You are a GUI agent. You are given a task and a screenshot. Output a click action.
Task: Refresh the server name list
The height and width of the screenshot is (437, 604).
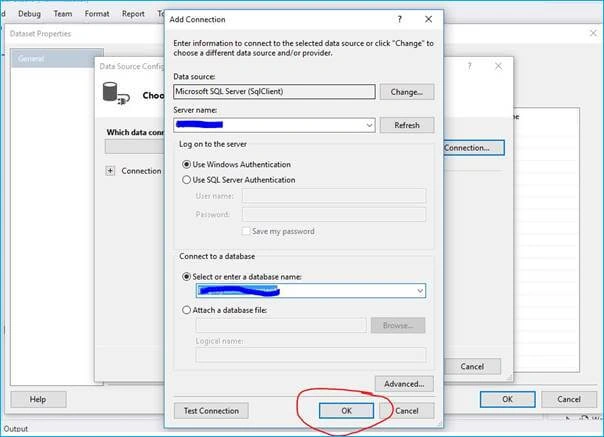[x=407, y=125]
